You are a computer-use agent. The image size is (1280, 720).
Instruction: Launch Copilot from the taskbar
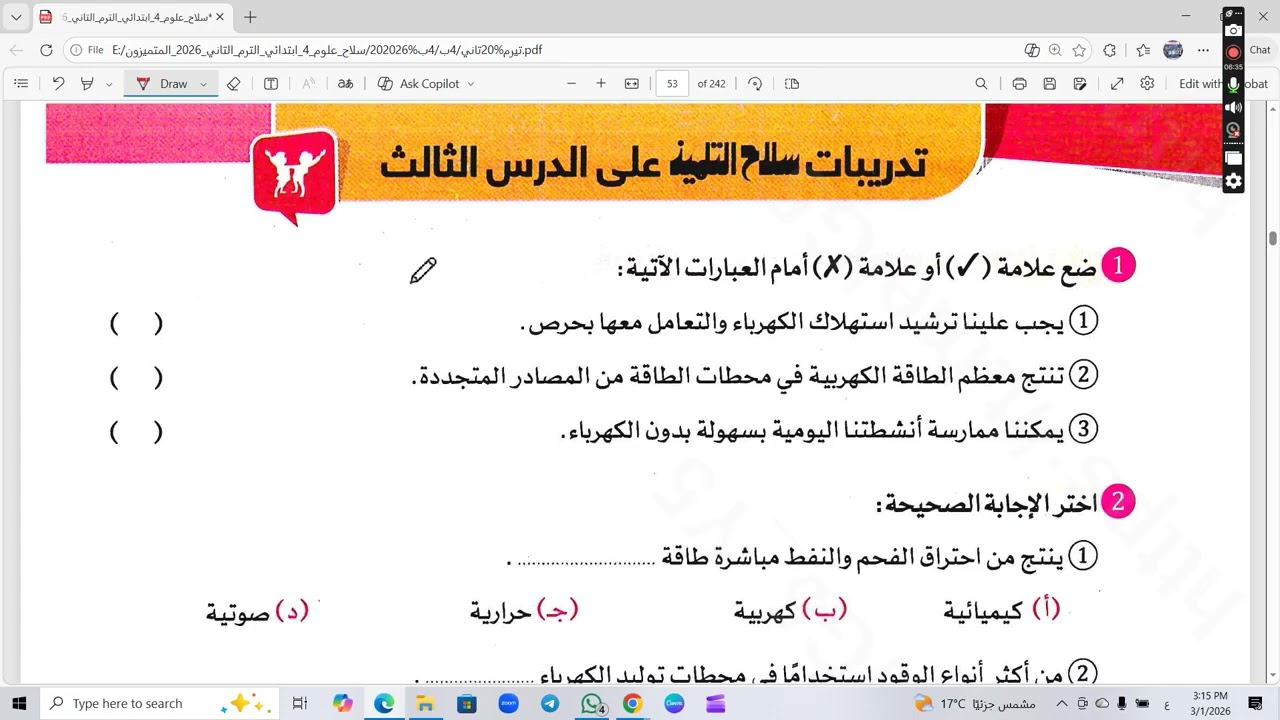point(343,703)
